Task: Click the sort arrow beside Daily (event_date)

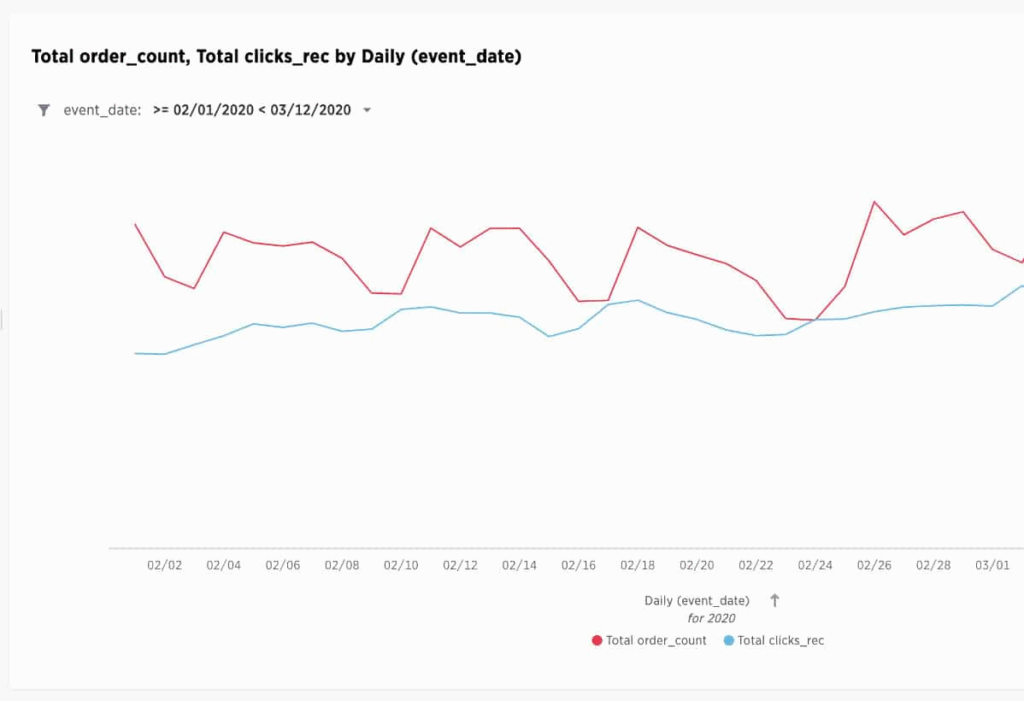Action: pyautogui.click(x=774, y=601)
